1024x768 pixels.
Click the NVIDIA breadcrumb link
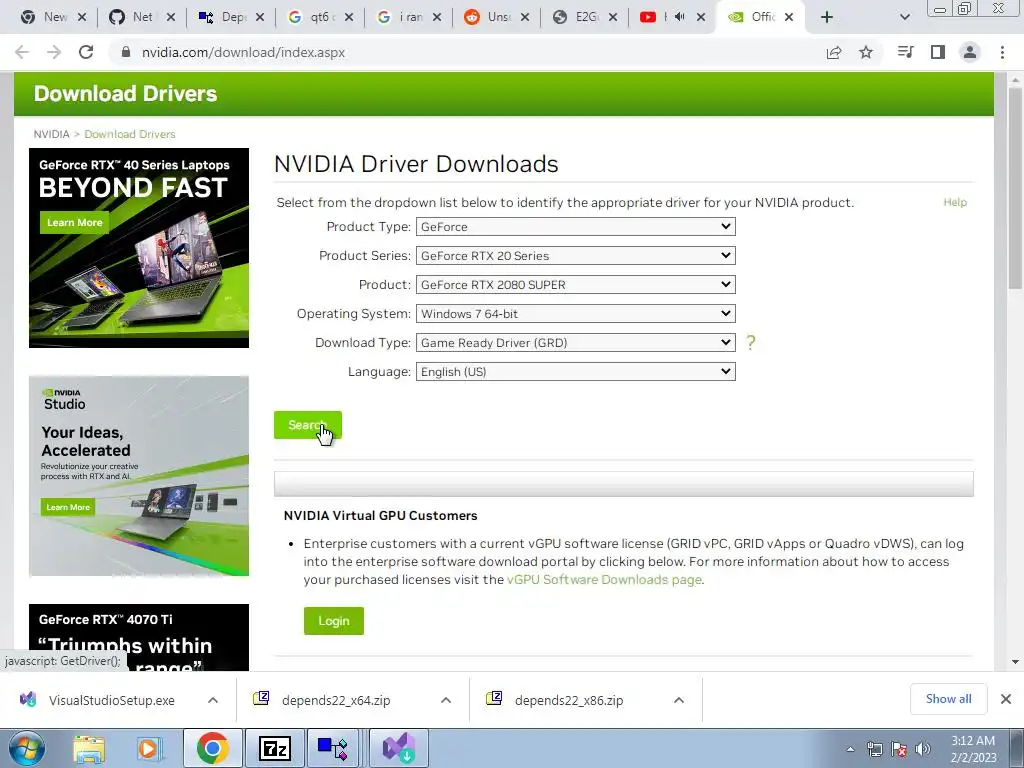(52, 134)
